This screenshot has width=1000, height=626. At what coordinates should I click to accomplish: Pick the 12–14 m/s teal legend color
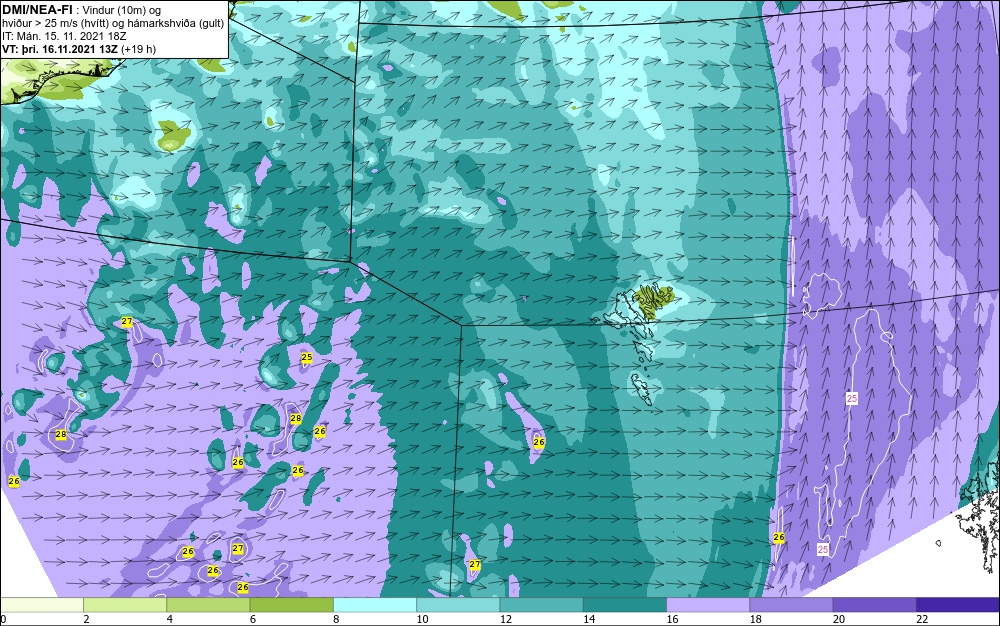541,604
